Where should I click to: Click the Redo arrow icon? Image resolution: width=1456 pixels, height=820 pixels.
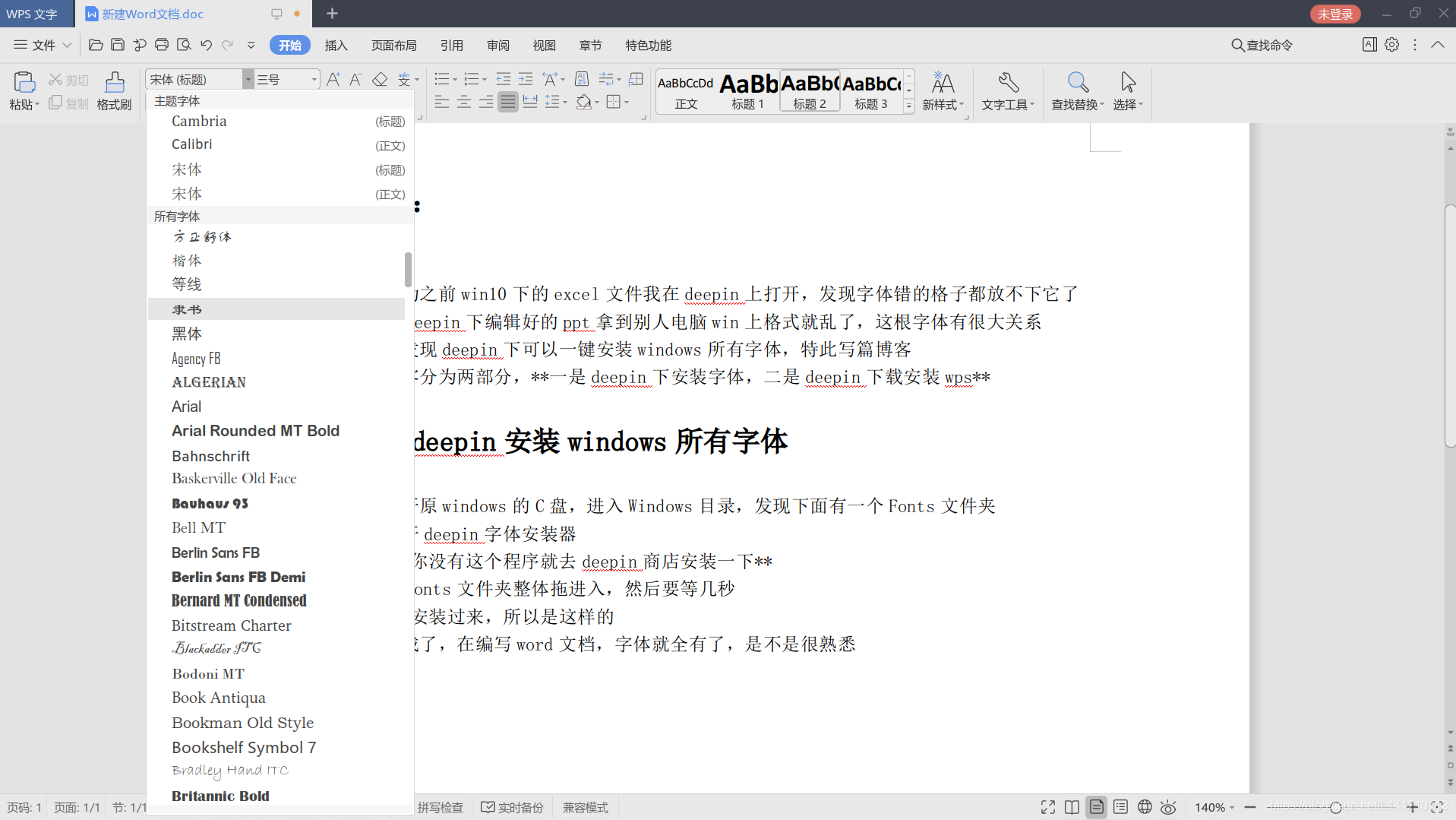227,45
